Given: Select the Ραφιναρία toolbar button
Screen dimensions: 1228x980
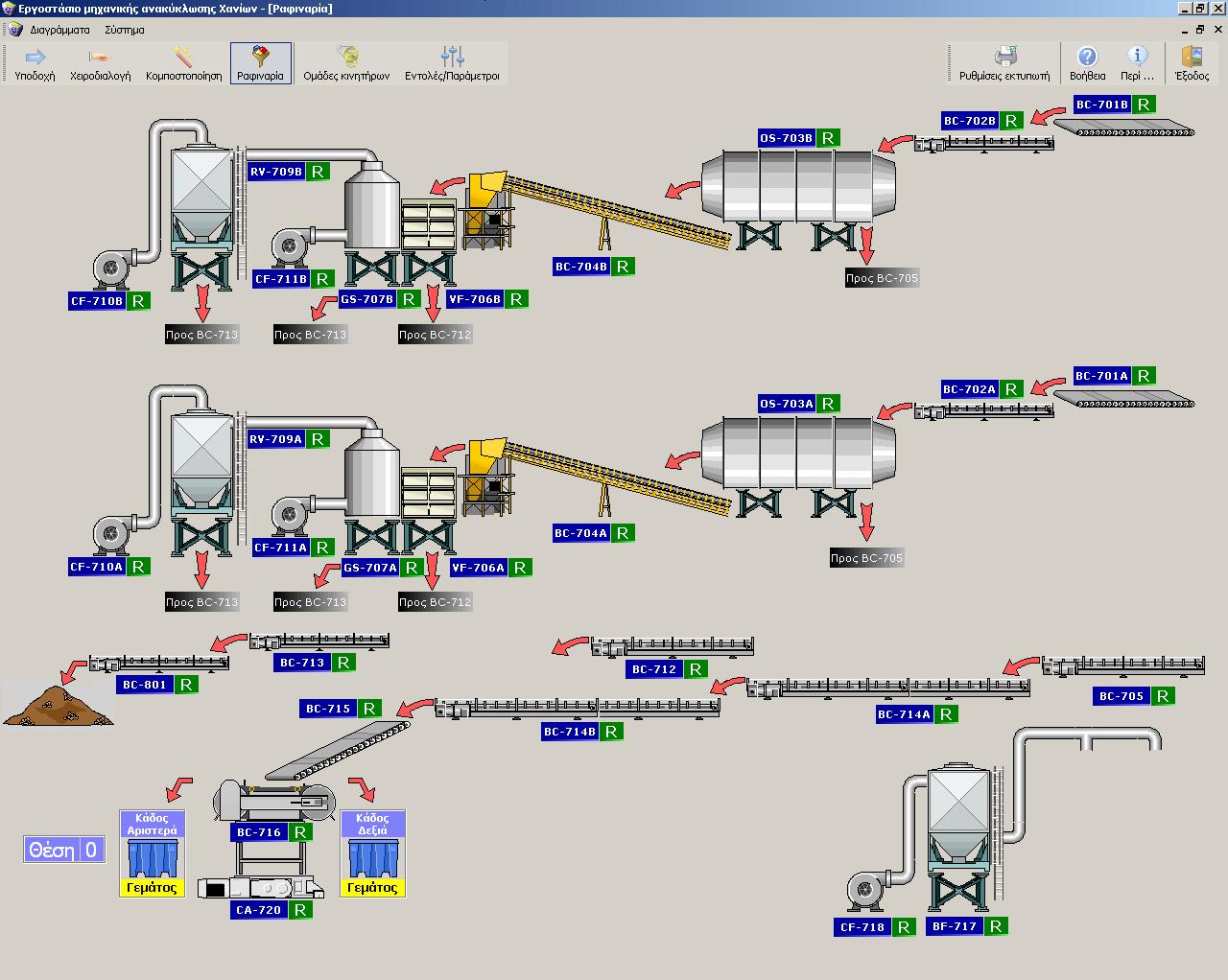Looking at the screenshot, I should coord(260,63).
